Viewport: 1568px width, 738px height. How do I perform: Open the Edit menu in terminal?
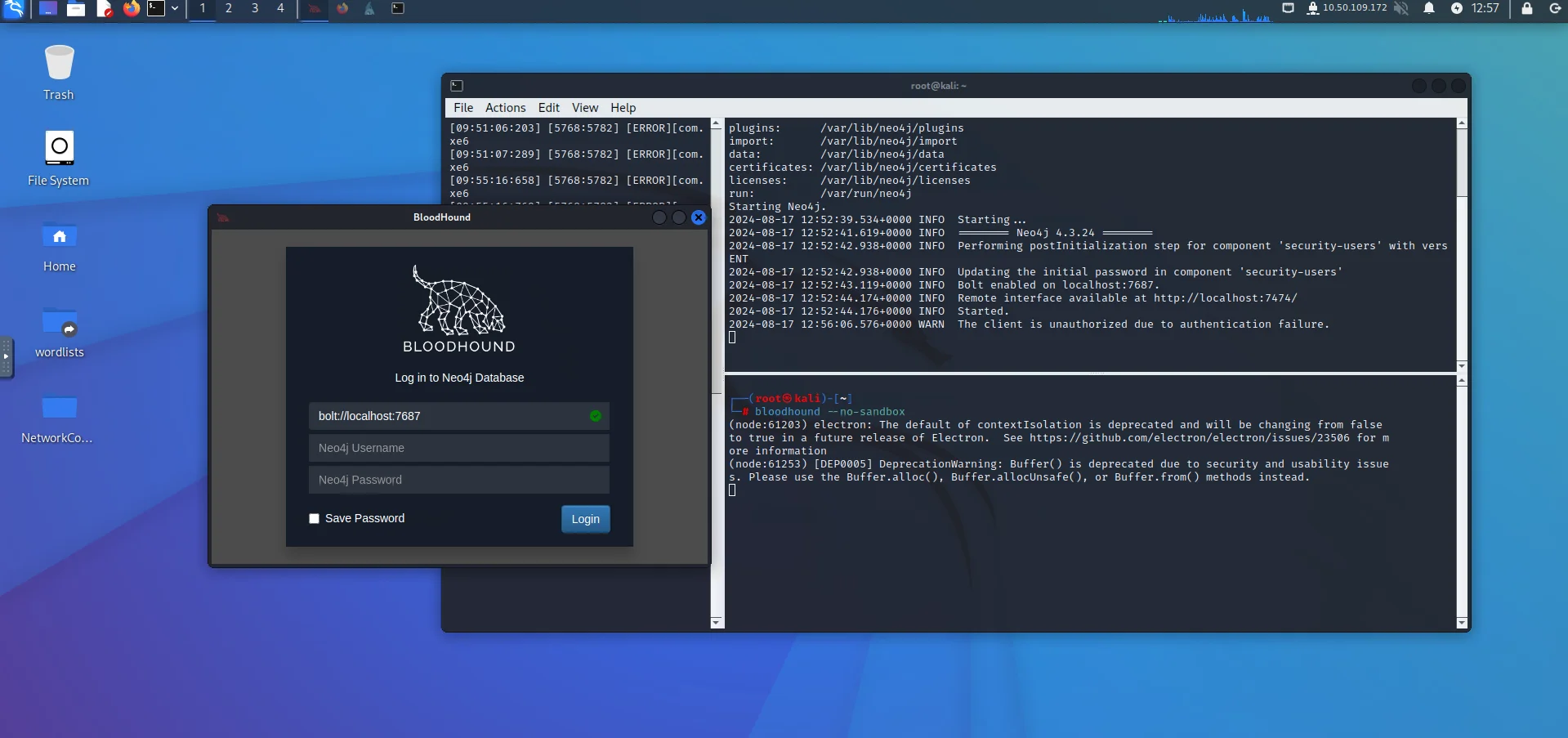tap(549, 108)
